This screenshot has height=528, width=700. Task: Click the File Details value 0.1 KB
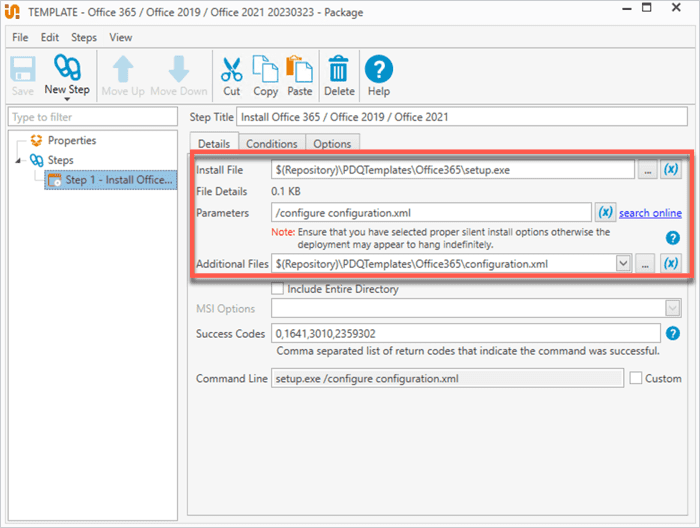click(x=286, y=191)
